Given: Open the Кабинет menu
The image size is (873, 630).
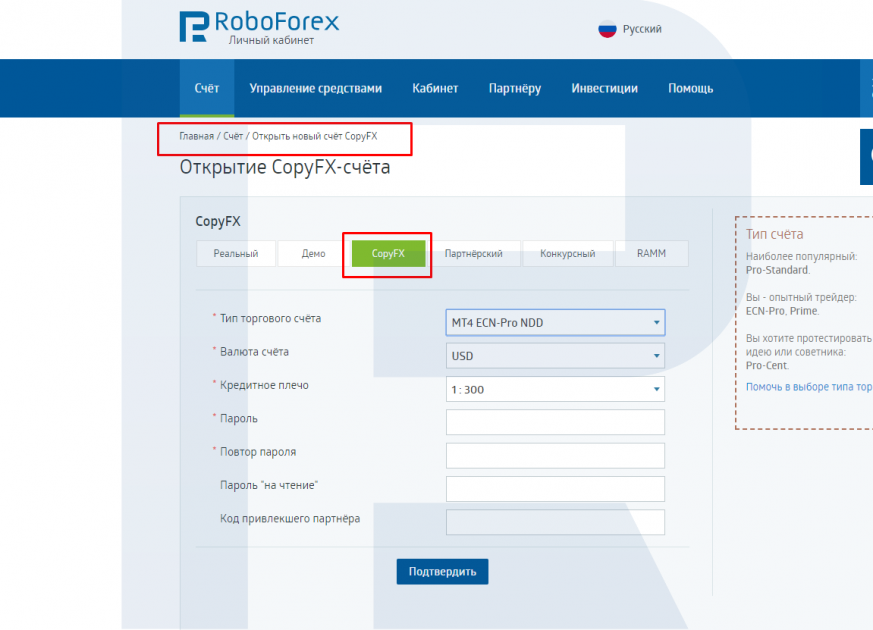Looking at the screenshot, I should 435,88.
